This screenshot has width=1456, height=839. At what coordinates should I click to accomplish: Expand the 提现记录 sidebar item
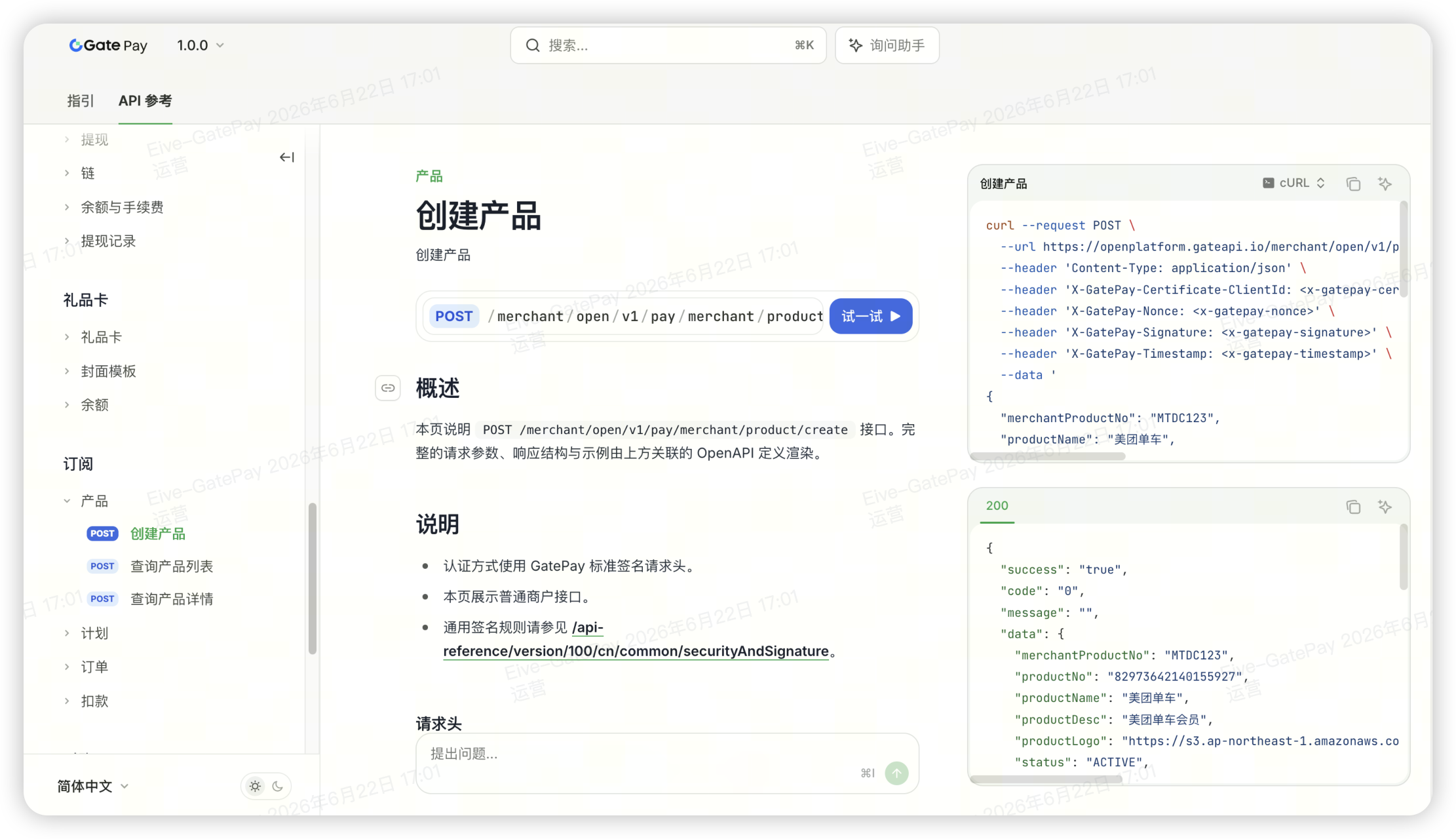tap(108, 241)
